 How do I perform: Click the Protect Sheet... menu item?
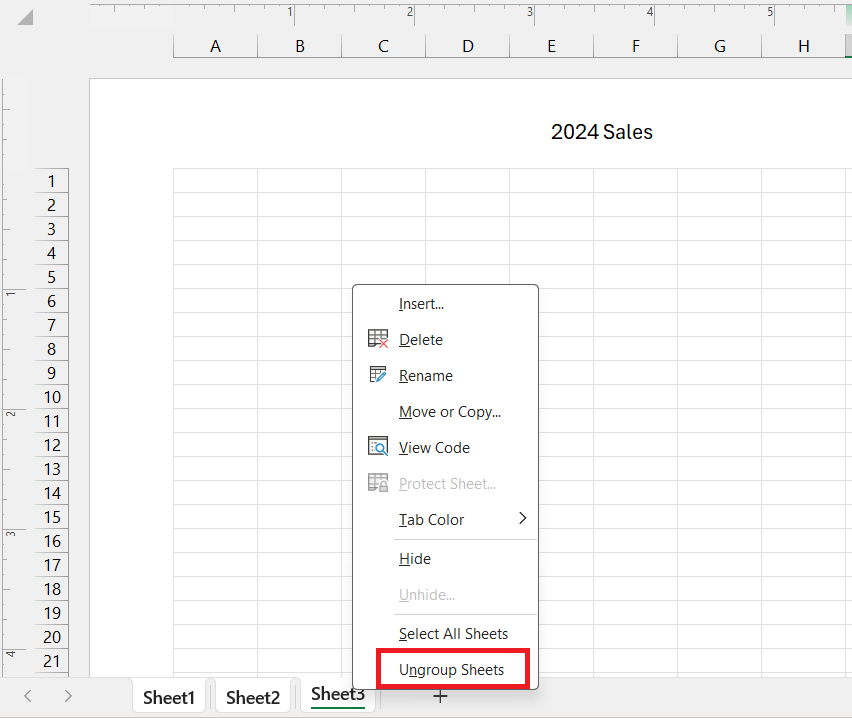446,484
